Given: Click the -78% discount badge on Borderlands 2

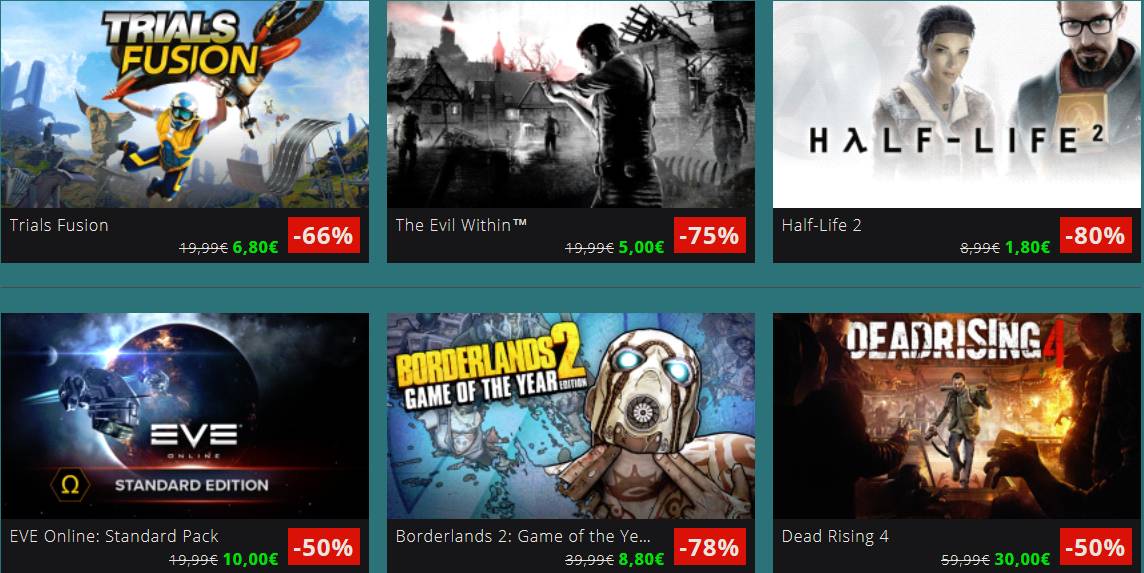Looking at the screenshot, I should click(x=710, y=547).
